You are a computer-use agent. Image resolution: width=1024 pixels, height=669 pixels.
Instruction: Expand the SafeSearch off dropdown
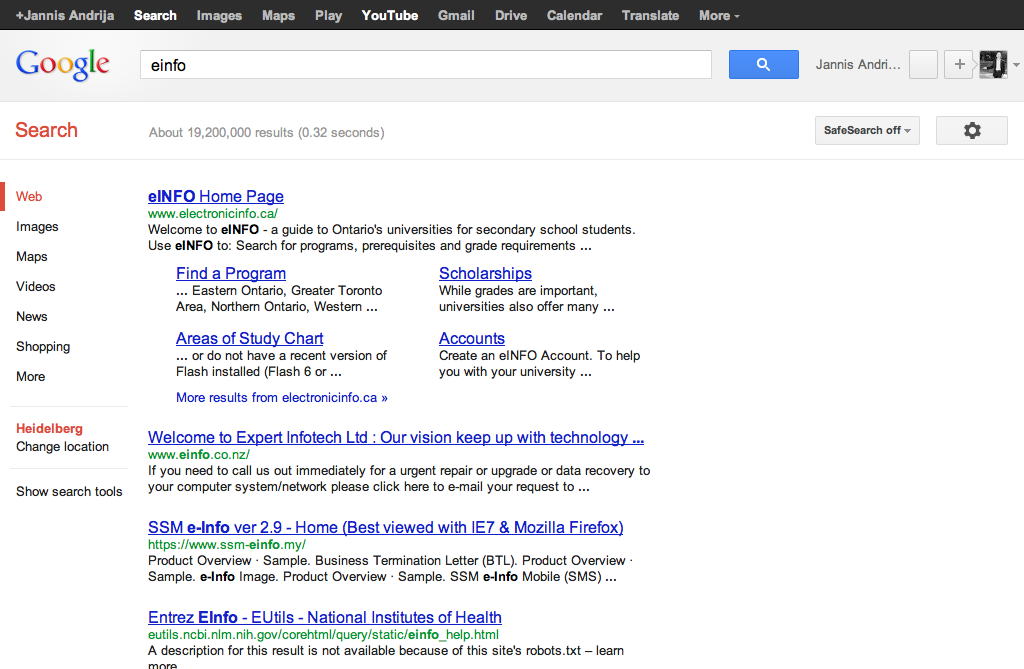tap(867, 131)
